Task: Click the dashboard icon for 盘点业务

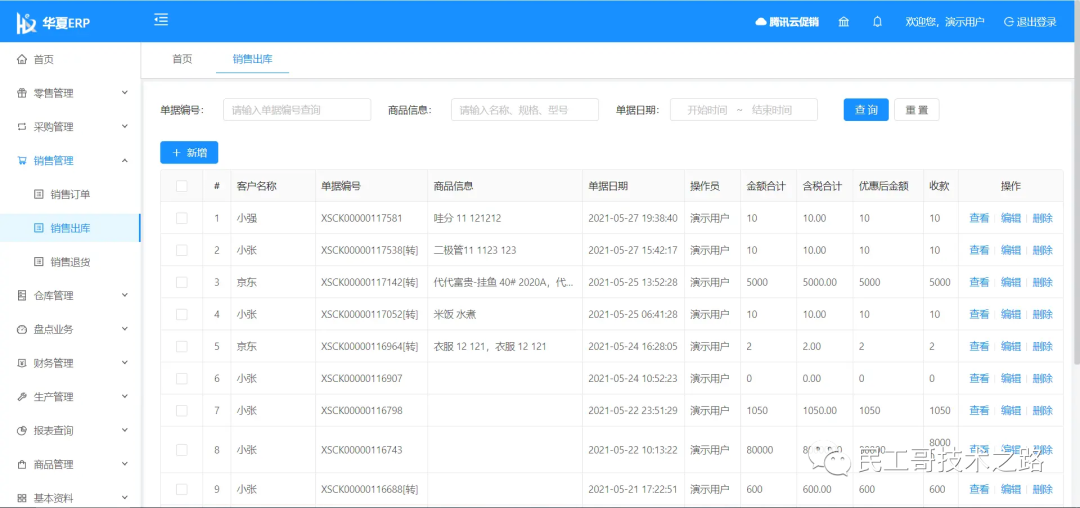Action: 22,330
